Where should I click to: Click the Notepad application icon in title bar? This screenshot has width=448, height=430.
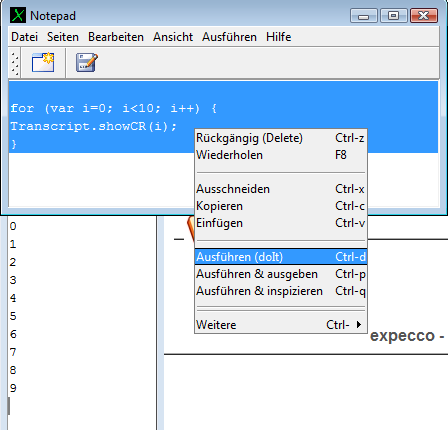click(x=18, y=15)
